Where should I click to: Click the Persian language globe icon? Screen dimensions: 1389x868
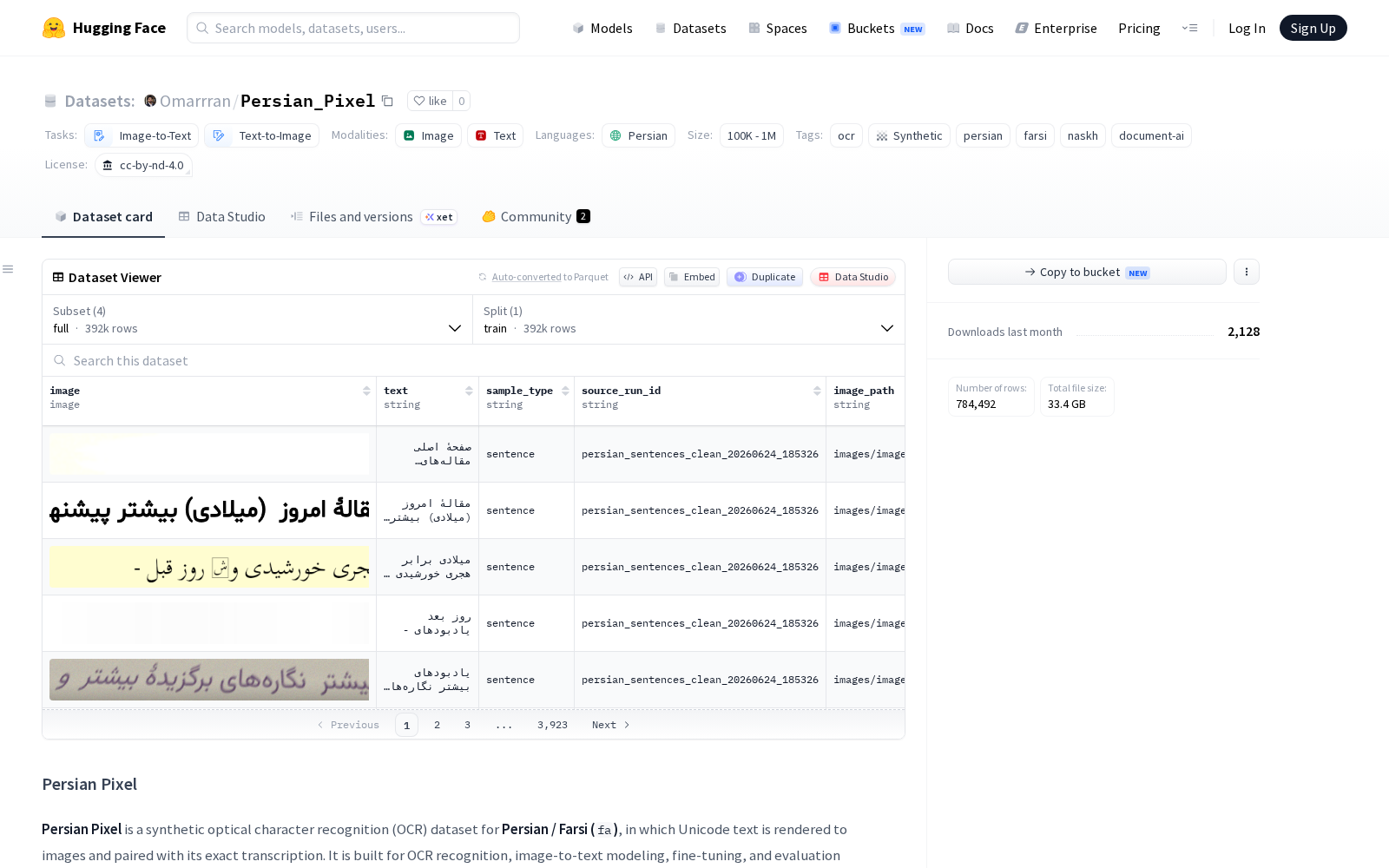pos(616,135)
